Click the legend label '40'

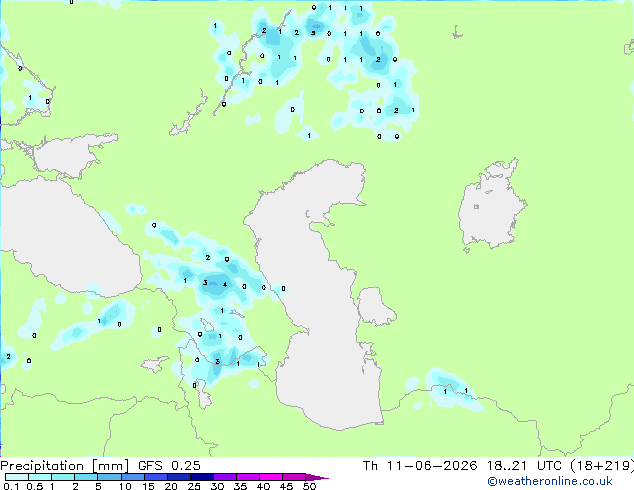pyautogui.click(x=263, y=486)
